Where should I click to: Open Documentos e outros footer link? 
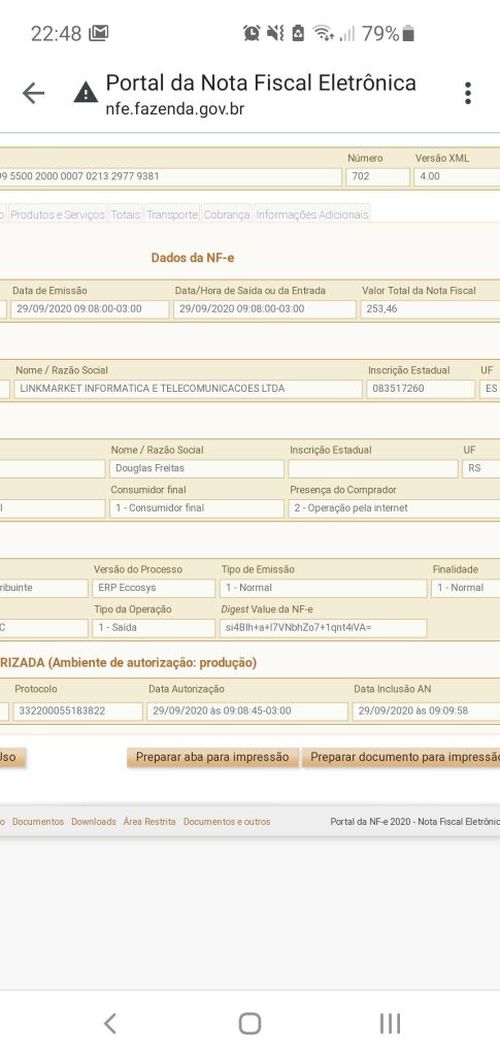coord(227,822)
